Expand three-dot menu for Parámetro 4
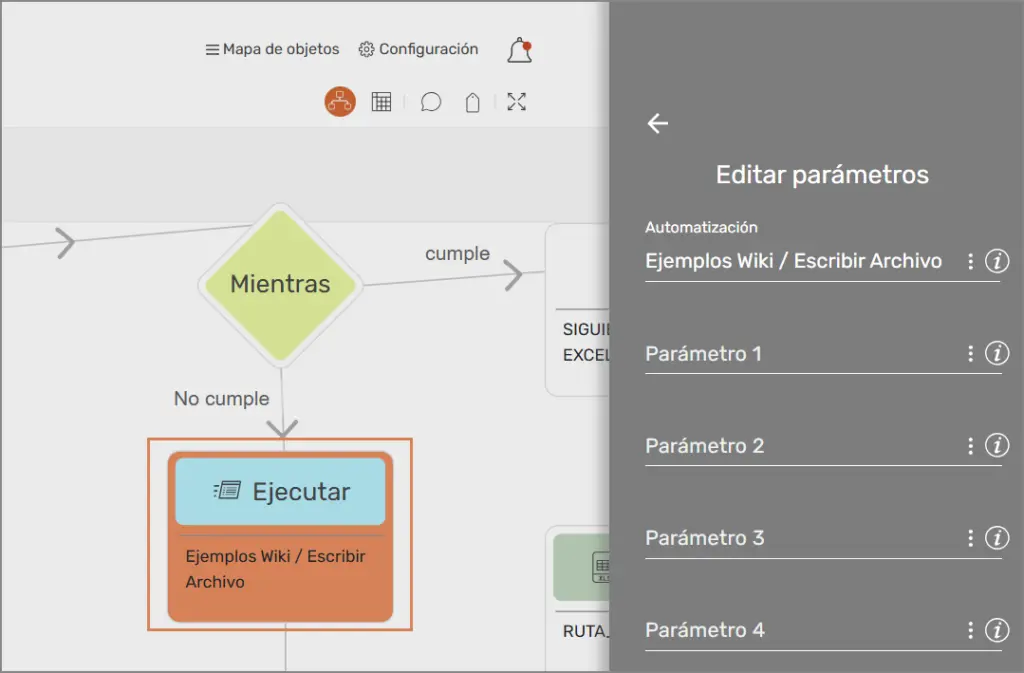This screenshot has width=1024, height=673. pos(970,630)
